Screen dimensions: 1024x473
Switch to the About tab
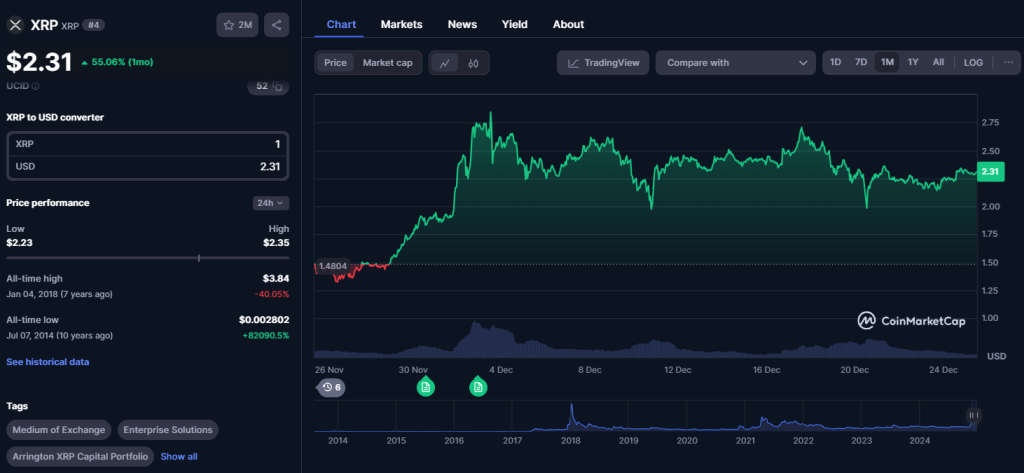tap(568, 24)
